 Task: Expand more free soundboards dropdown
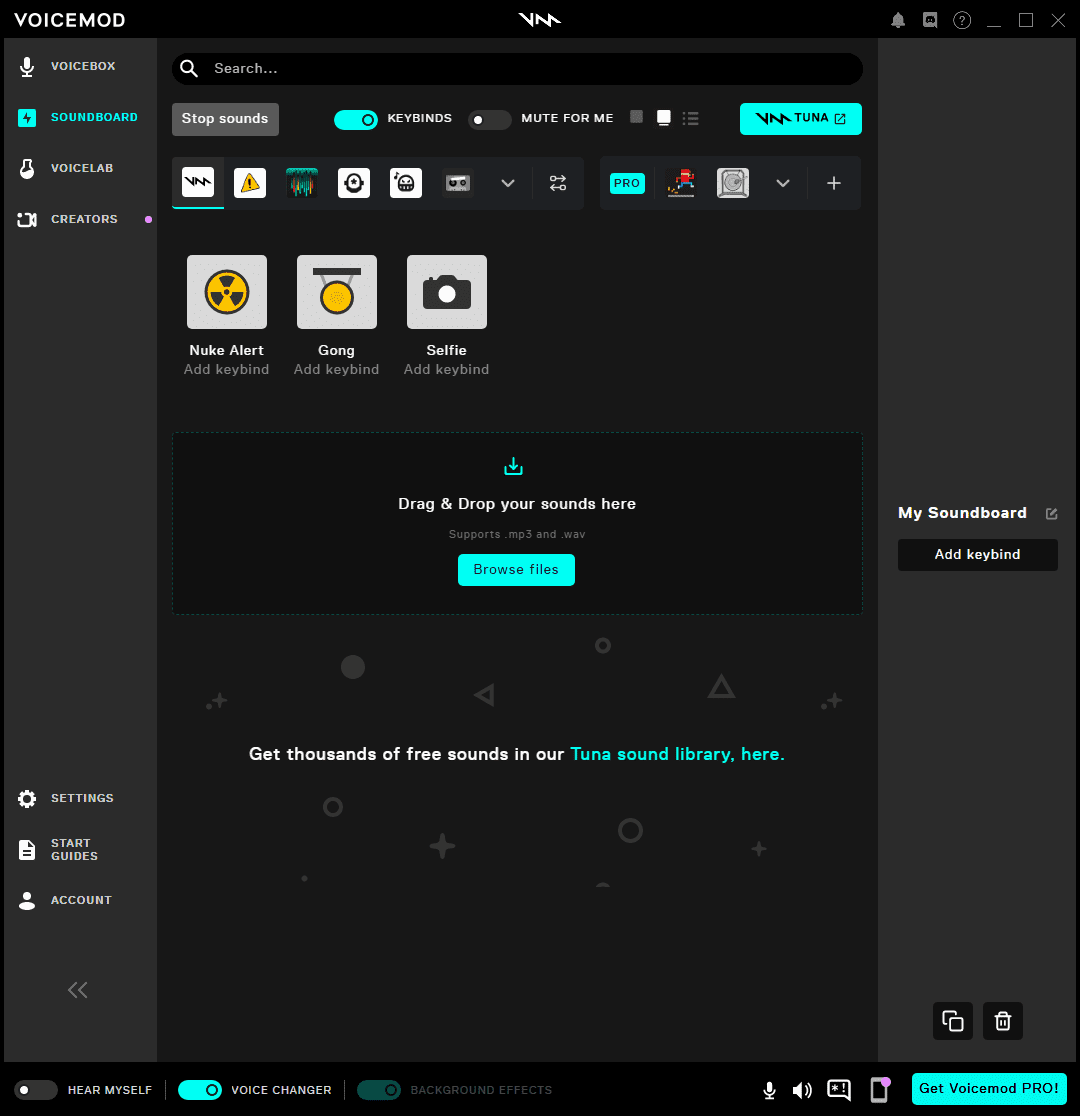pyautogui.click(x=508, y=184)
